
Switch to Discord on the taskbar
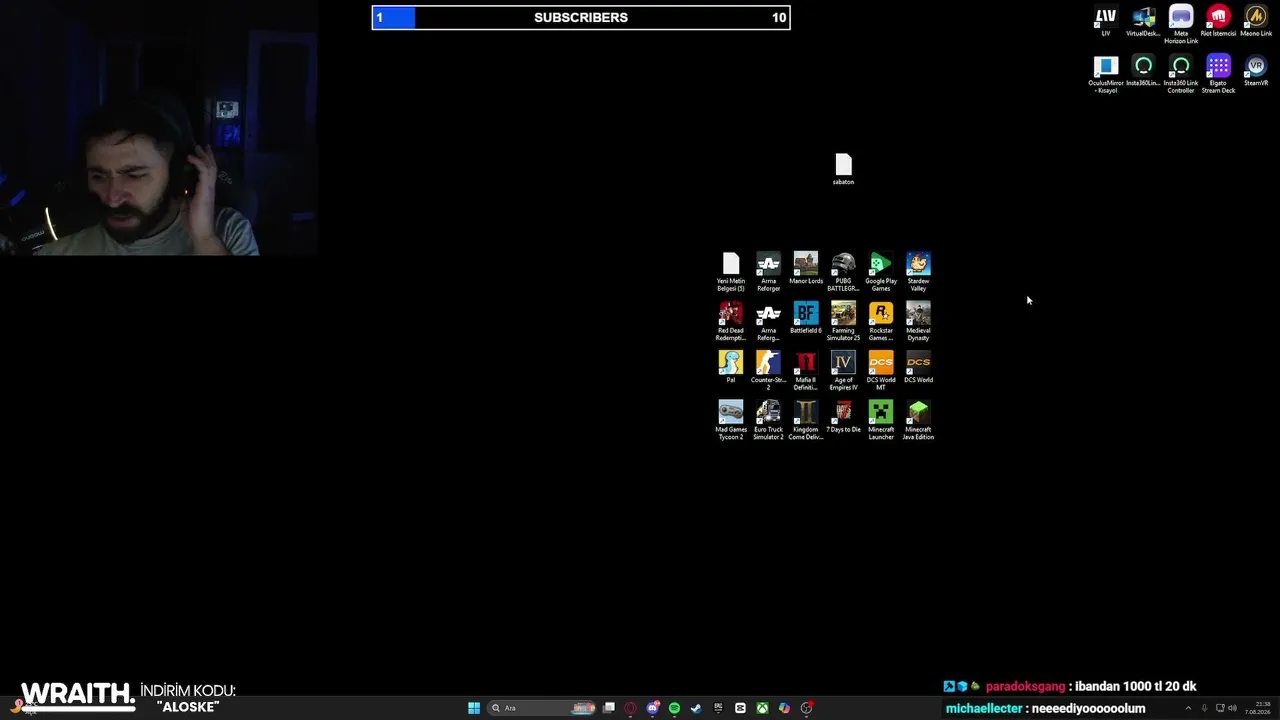coord(653,708)
